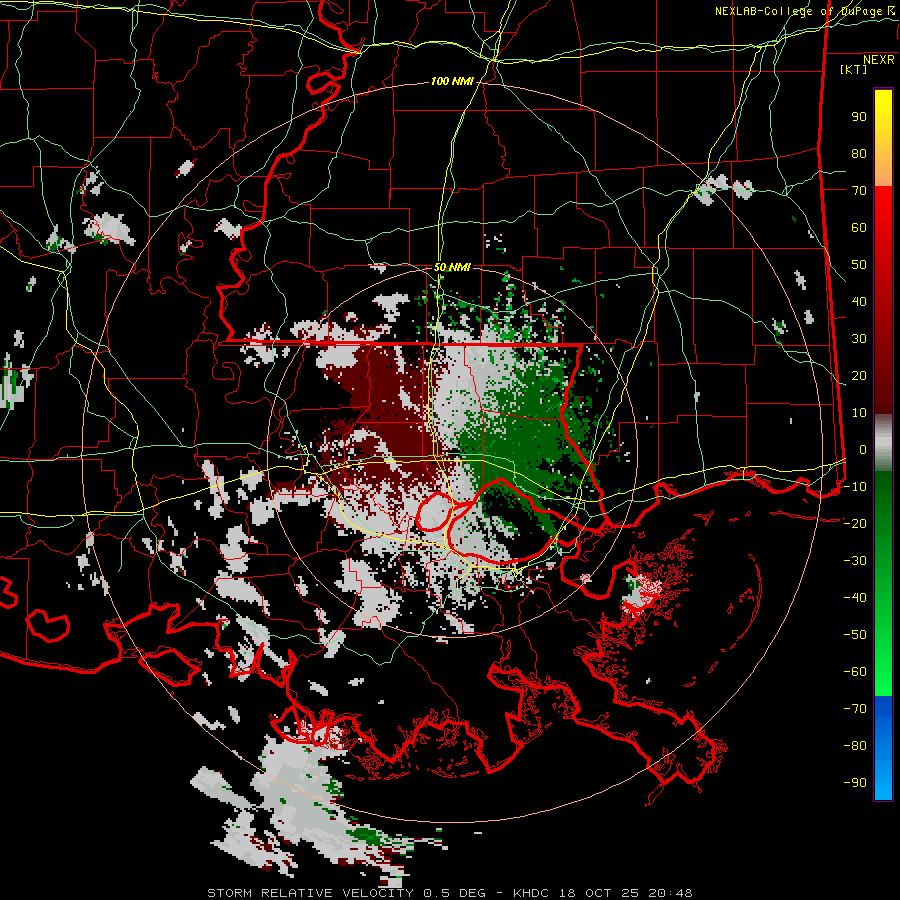Click the positive "50" scale value
Screen dimensions: 900x900
(859, 265)
